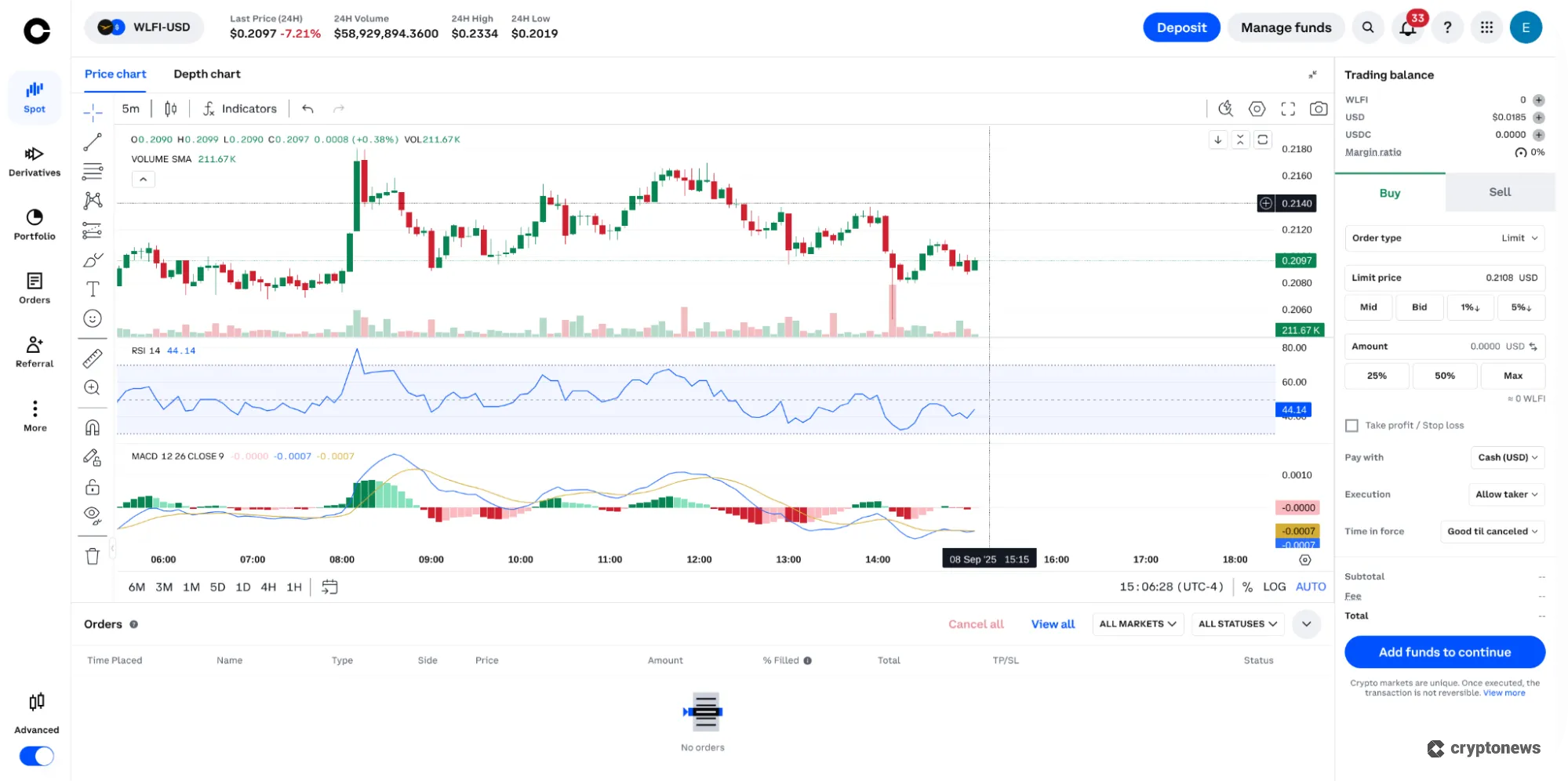Click the View all orders link
This screenshot has width=1568, height=781.
tap(1053, 623)
